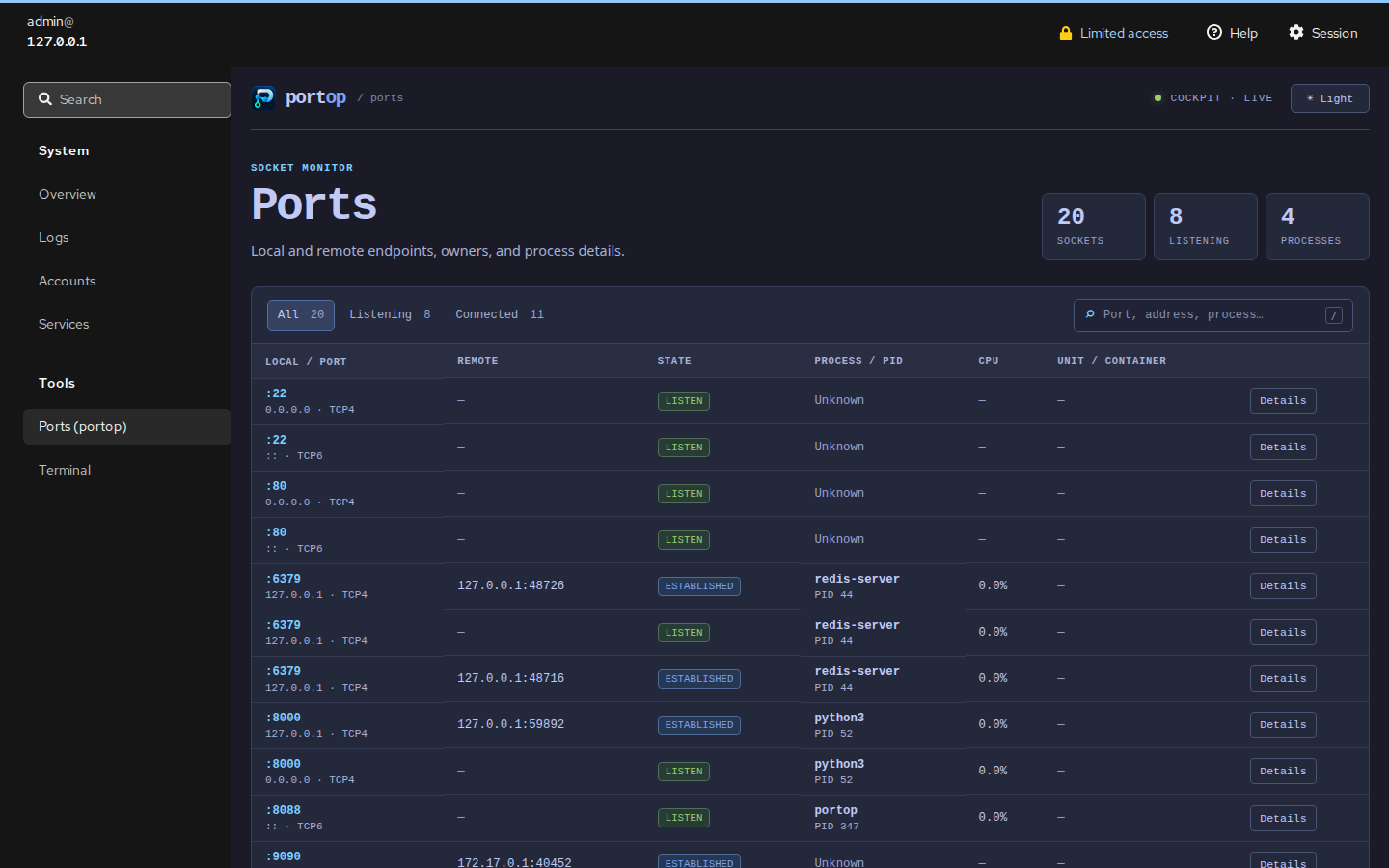
Task: Click the portop process name at PID 347
Action: pos(835,810)
